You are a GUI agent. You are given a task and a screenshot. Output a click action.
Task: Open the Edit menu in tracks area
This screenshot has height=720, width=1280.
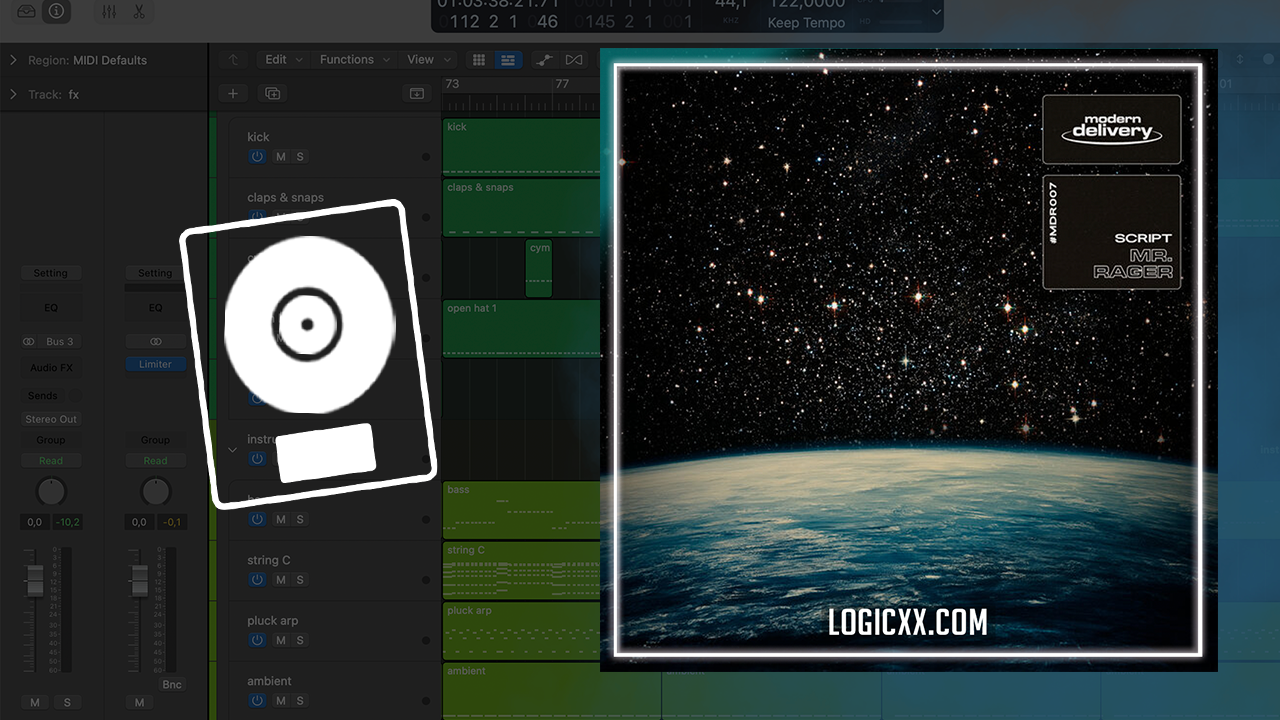pyautogui.click(x=276, y=60)
